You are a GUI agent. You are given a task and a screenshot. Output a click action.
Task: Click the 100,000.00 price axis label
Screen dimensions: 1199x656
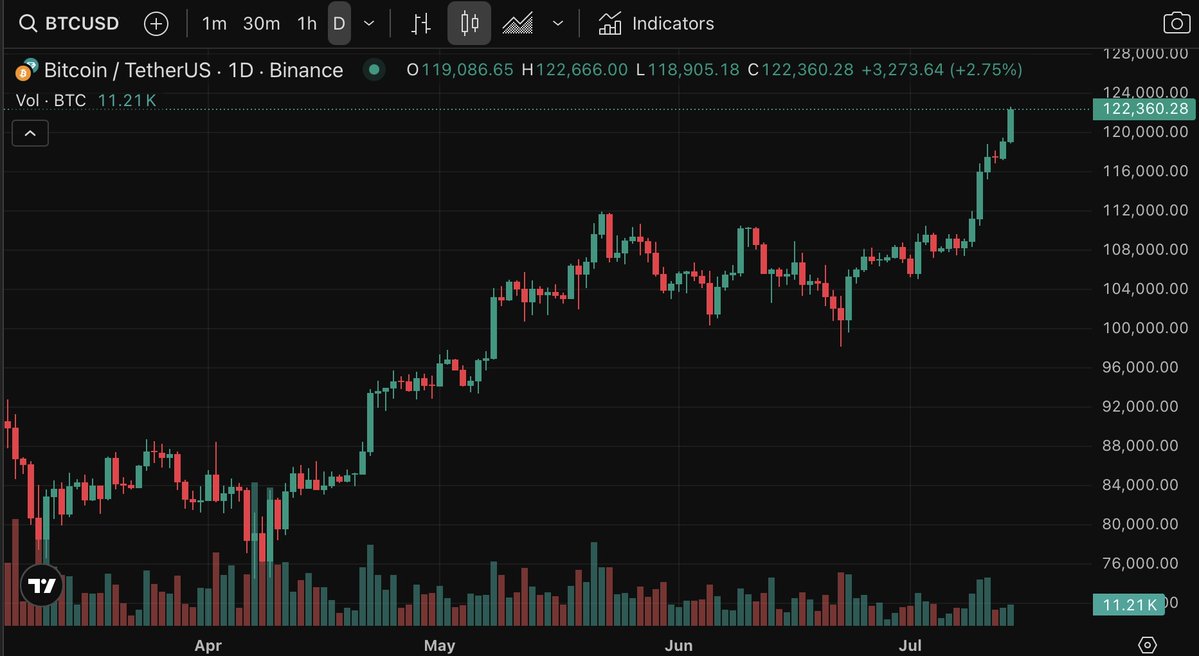pyautogui.click(x=1145, y=328)
